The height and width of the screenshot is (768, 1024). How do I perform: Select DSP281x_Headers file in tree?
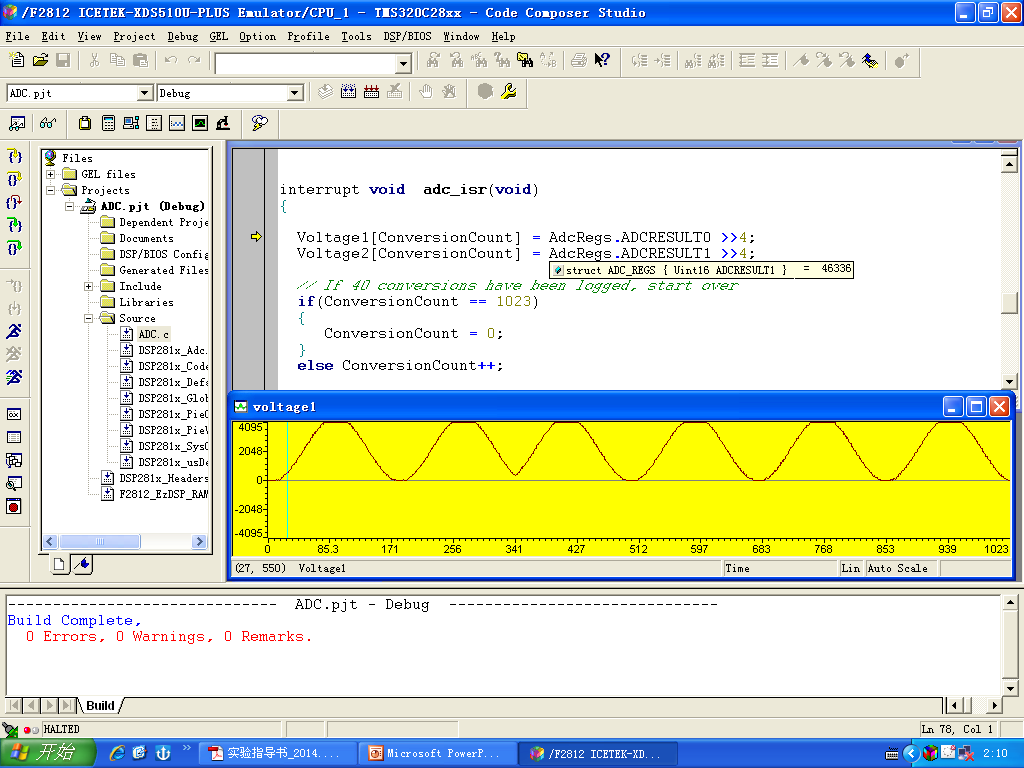(x=163, y=478)
